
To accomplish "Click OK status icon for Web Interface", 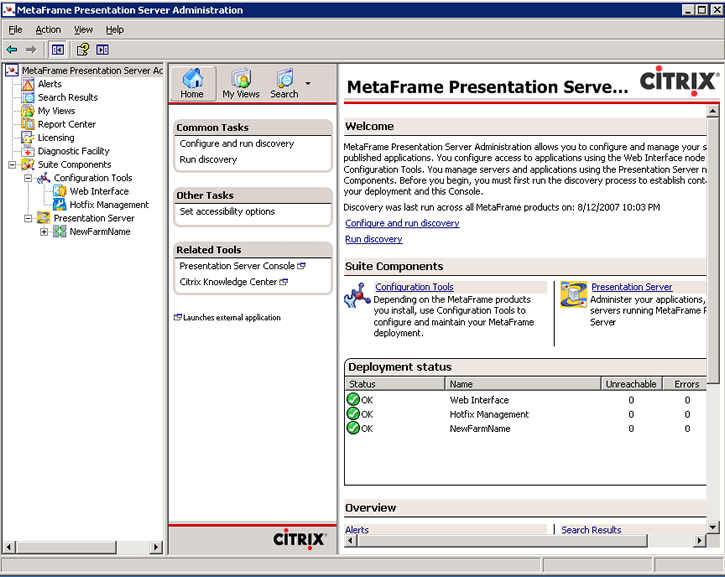I will pos(353,399).
